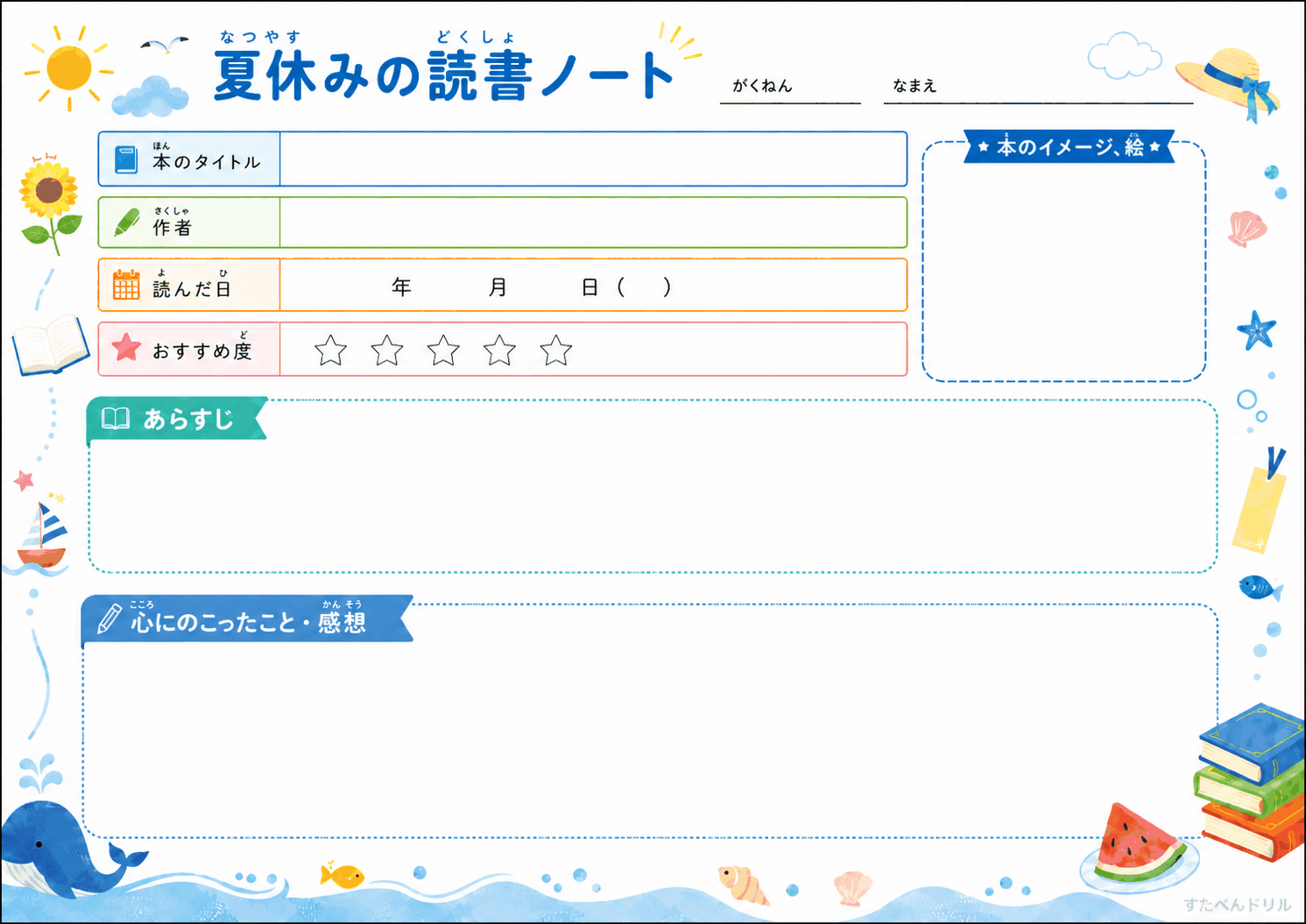Viewport: 1306px width, 924px height.
Task: Click the pencil icon in 心にのこったこと banner
Action: (109, 618)
